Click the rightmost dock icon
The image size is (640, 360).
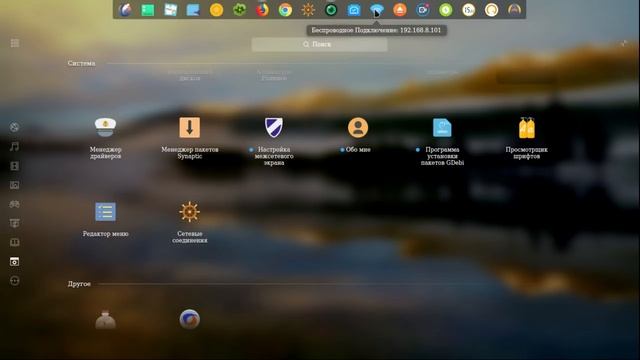pos(514,9)
